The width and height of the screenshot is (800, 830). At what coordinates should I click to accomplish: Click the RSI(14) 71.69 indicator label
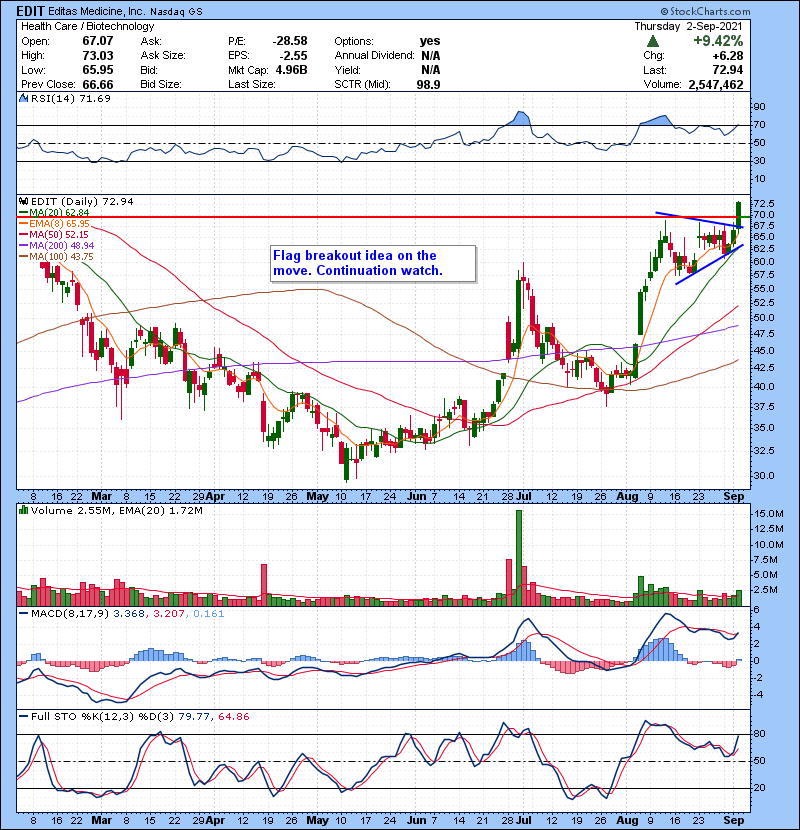(x=71, y=98)
